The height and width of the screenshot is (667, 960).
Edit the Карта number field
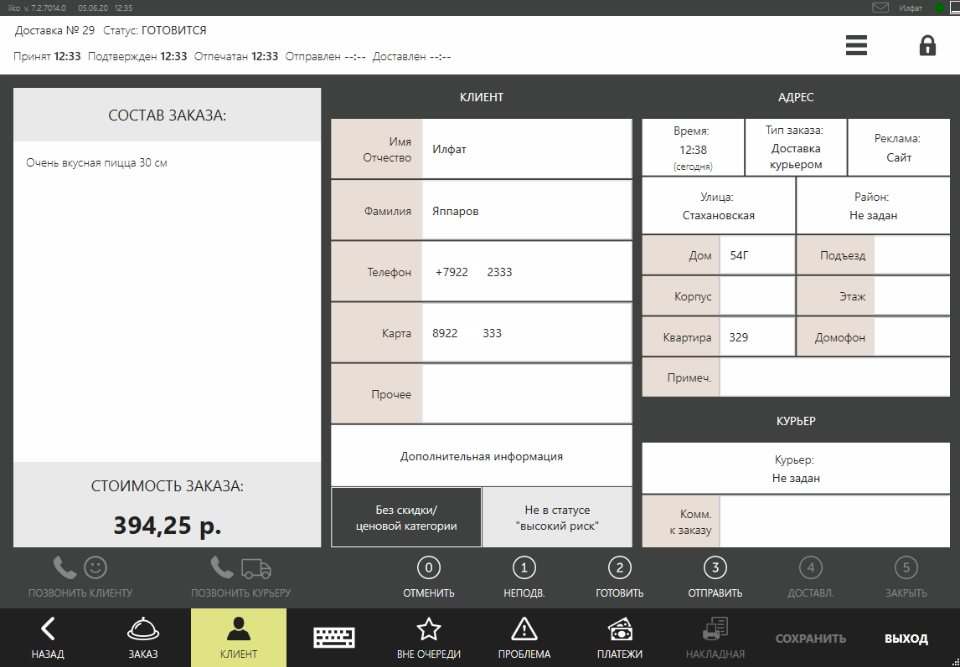click(527, 333)
